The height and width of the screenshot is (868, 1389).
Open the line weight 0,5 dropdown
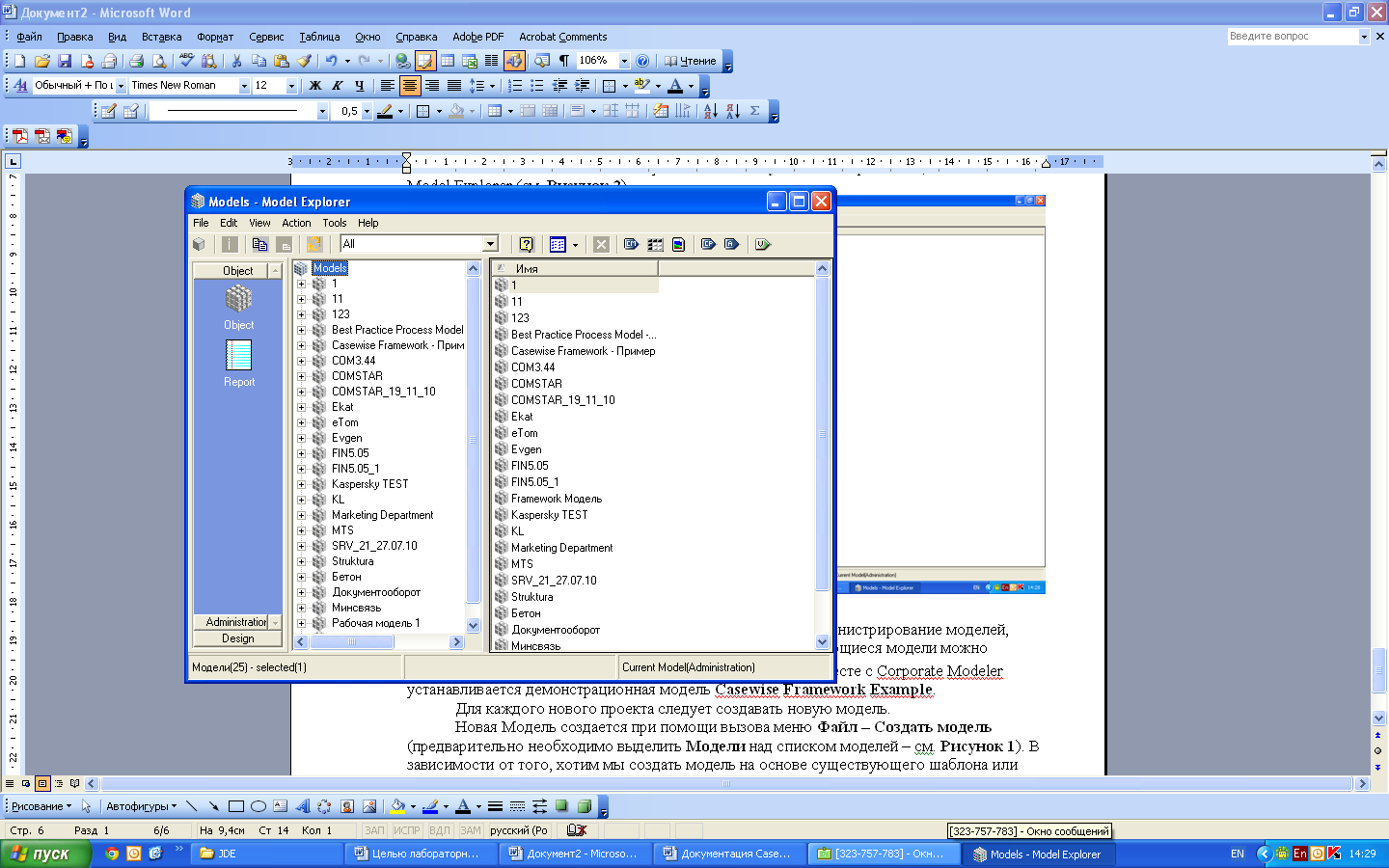tap(367, 111)
